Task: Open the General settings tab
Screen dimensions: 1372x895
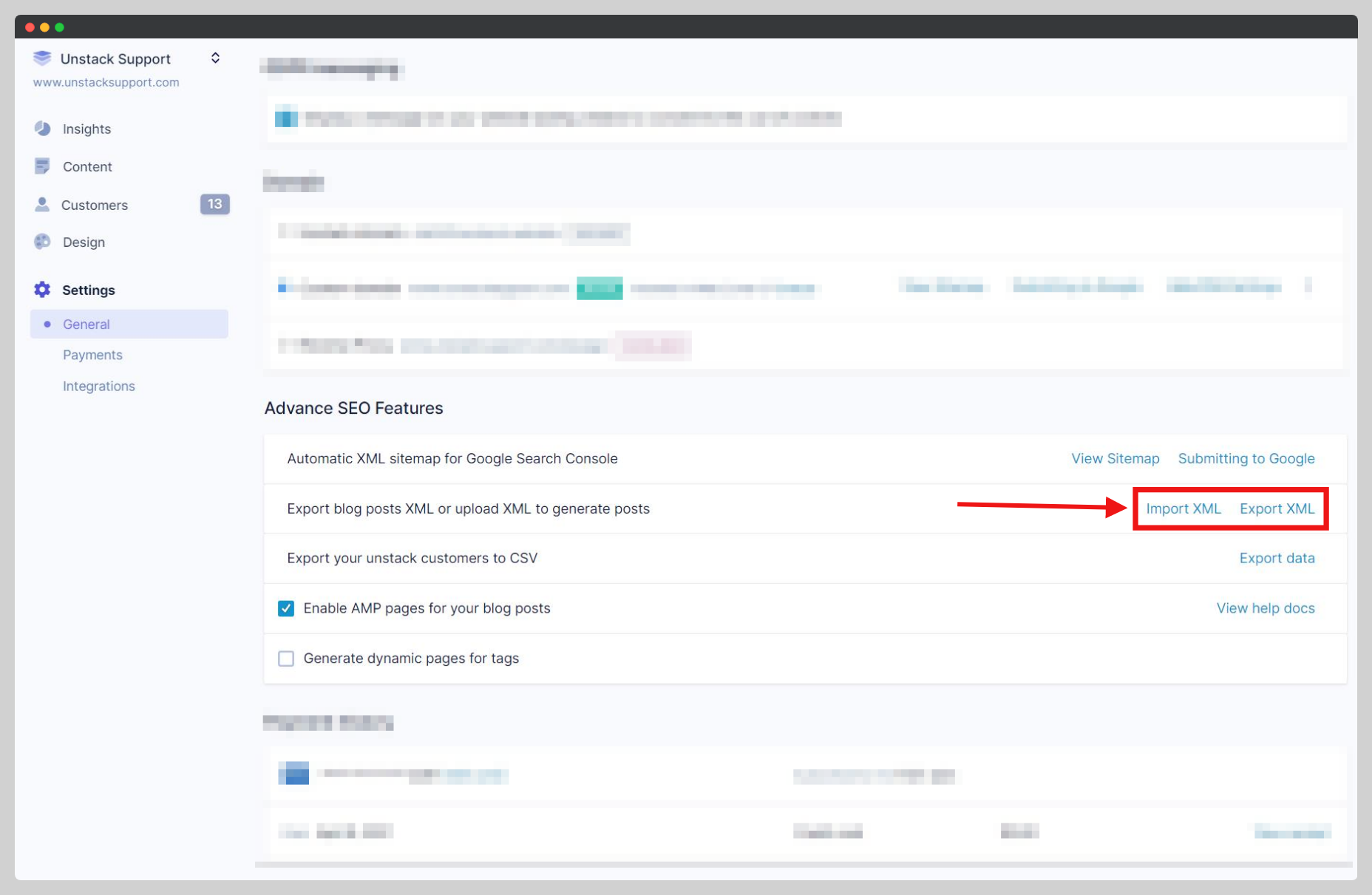Action: pyautogui.click(x=86, y=324)
